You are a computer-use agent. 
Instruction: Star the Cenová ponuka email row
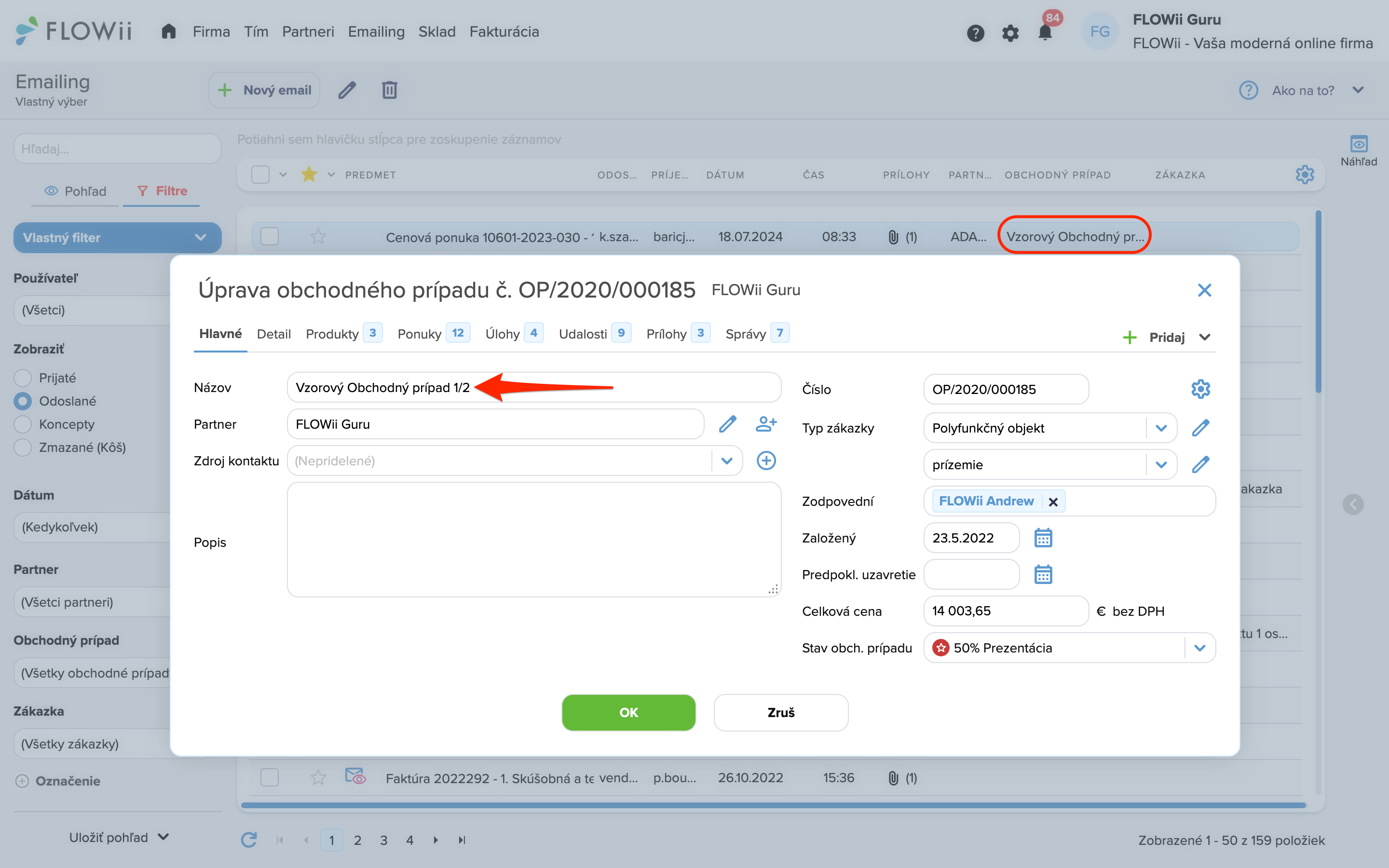click(318, 236)
